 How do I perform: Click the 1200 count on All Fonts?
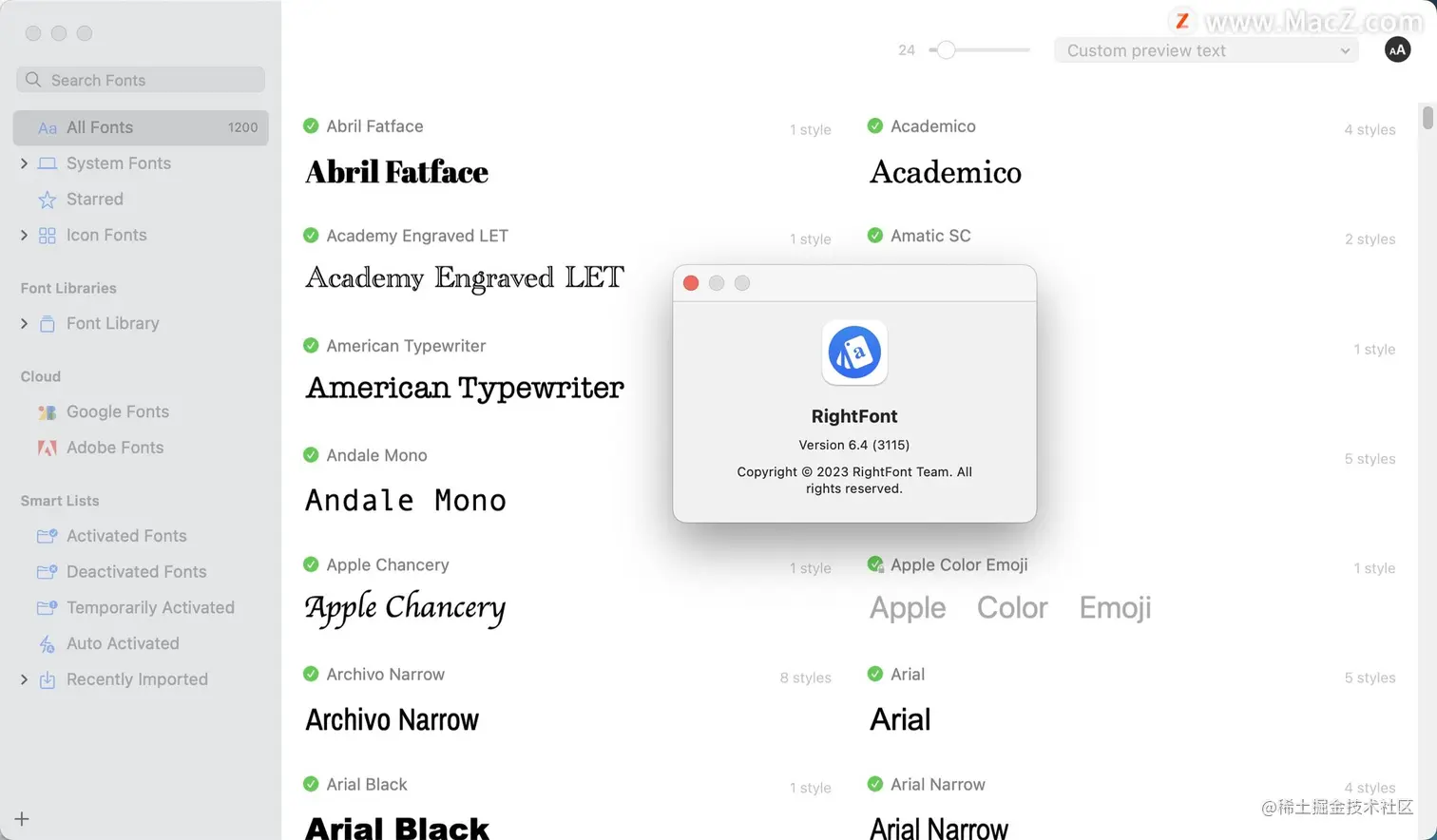pyautogui.click(x=242, y=127)
